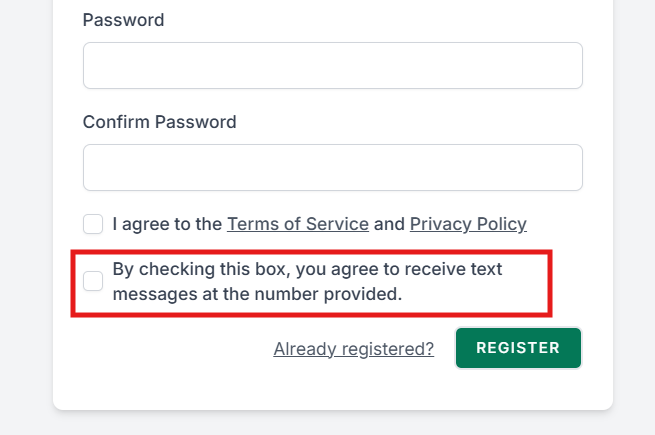The width and height of the screenshot is (655, 435).
Task: Select the "messages at the number provided" text line
Action: [256, 294]
